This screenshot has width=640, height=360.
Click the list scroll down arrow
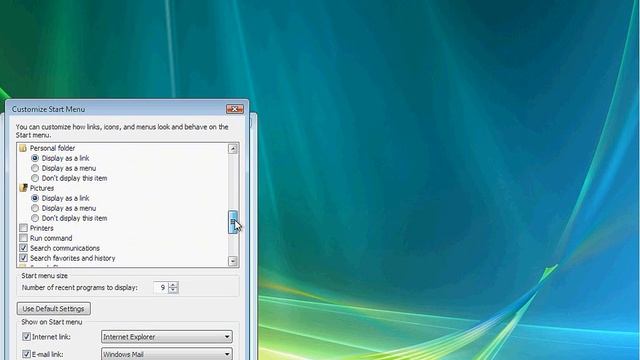[x=233, y=261]
